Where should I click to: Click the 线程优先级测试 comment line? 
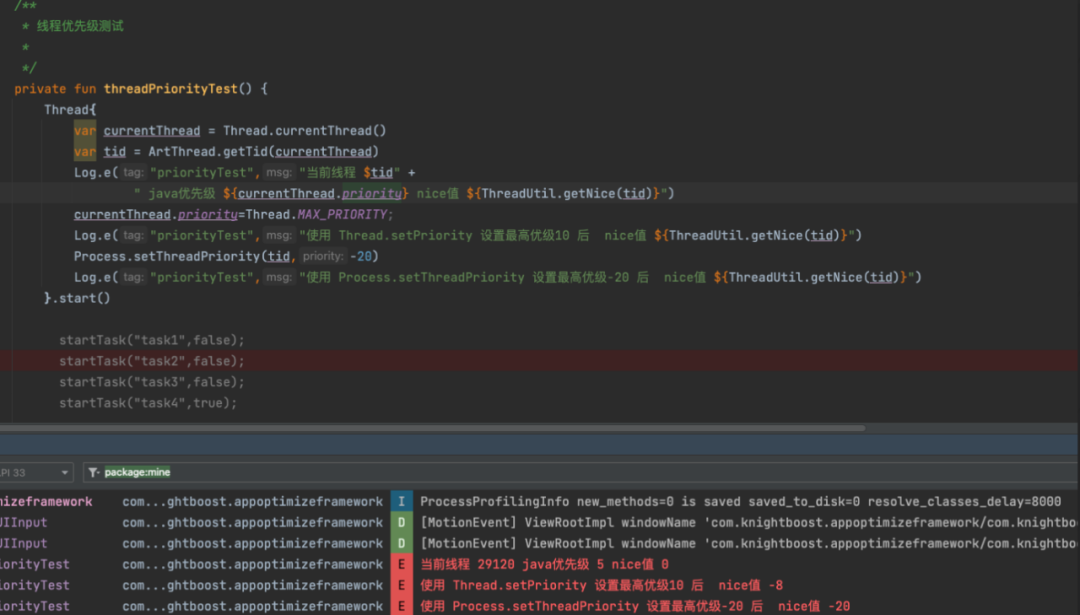80,26
